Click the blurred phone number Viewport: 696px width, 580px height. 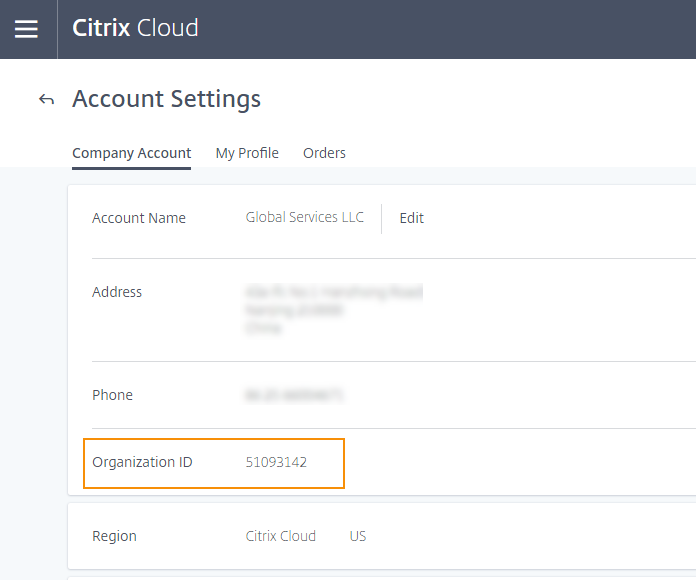[x=294, y=395]
